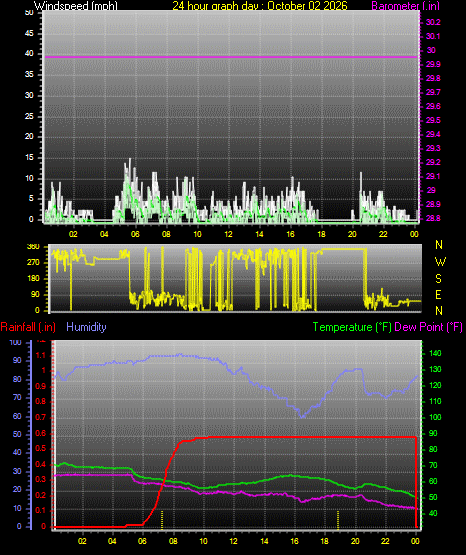Click the red 1.1 rainfall axis value
This screenshot has width=466, height=555.
tap(41, 355)
